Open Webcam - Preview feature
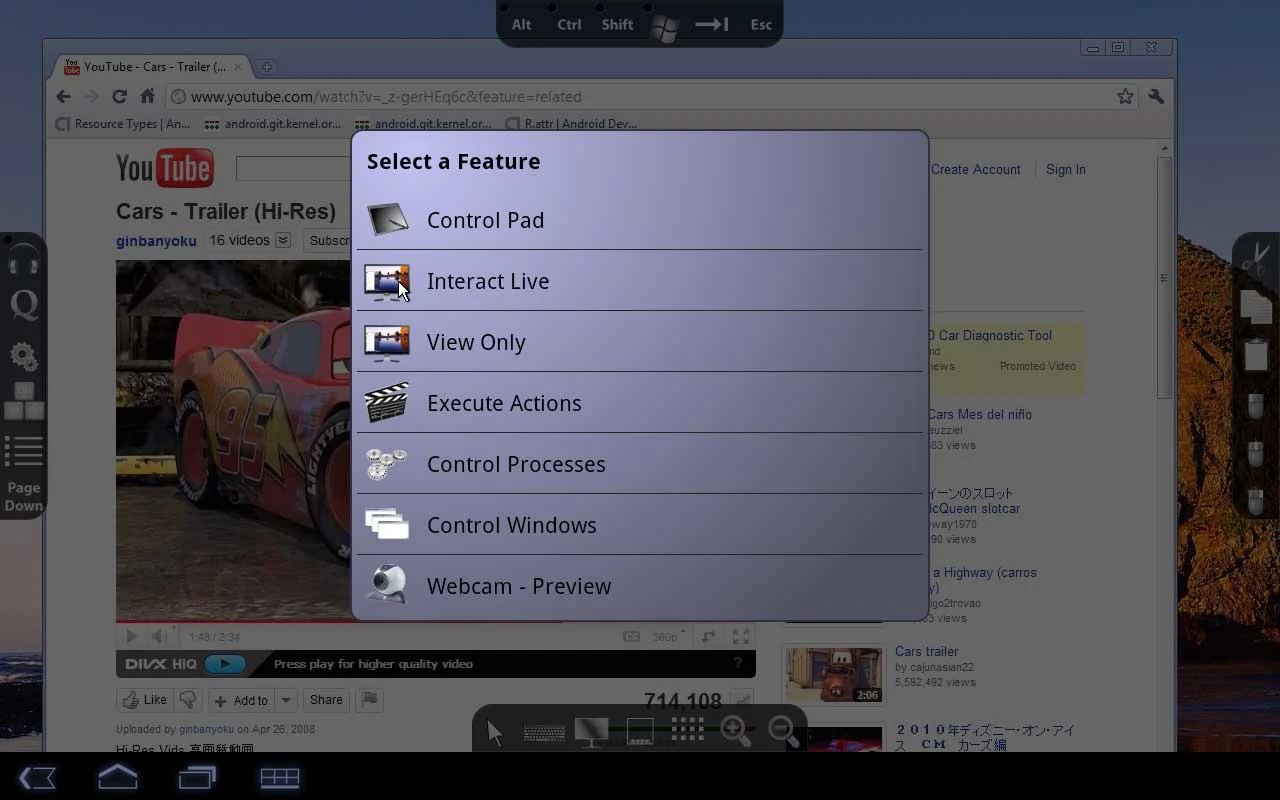 640,586
